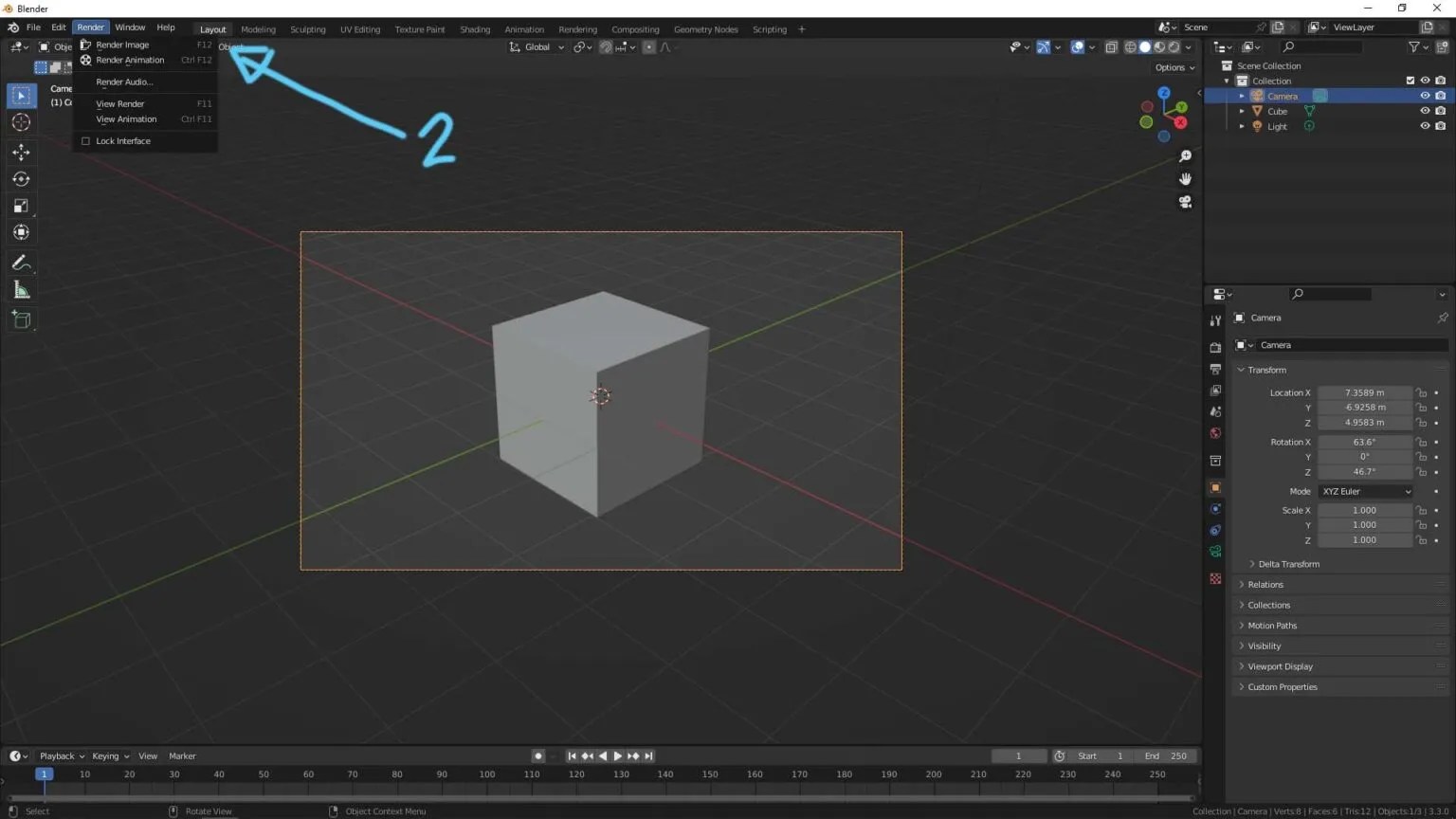Switch to material preview shading
Screen dimensions: 1456x819
(x=1159, y=46)
